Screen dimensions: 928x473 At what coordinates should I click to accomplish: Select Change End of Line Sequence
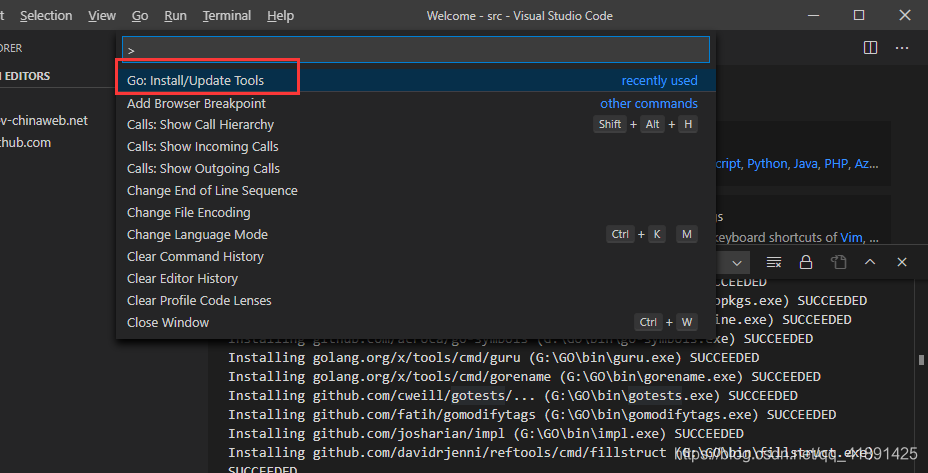415,191
